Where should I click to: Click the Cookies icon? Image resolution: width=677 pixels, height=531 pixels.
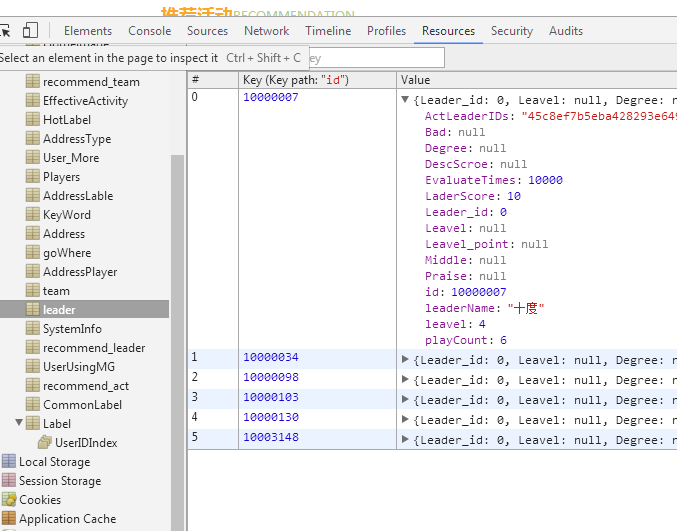pos(9,499)
